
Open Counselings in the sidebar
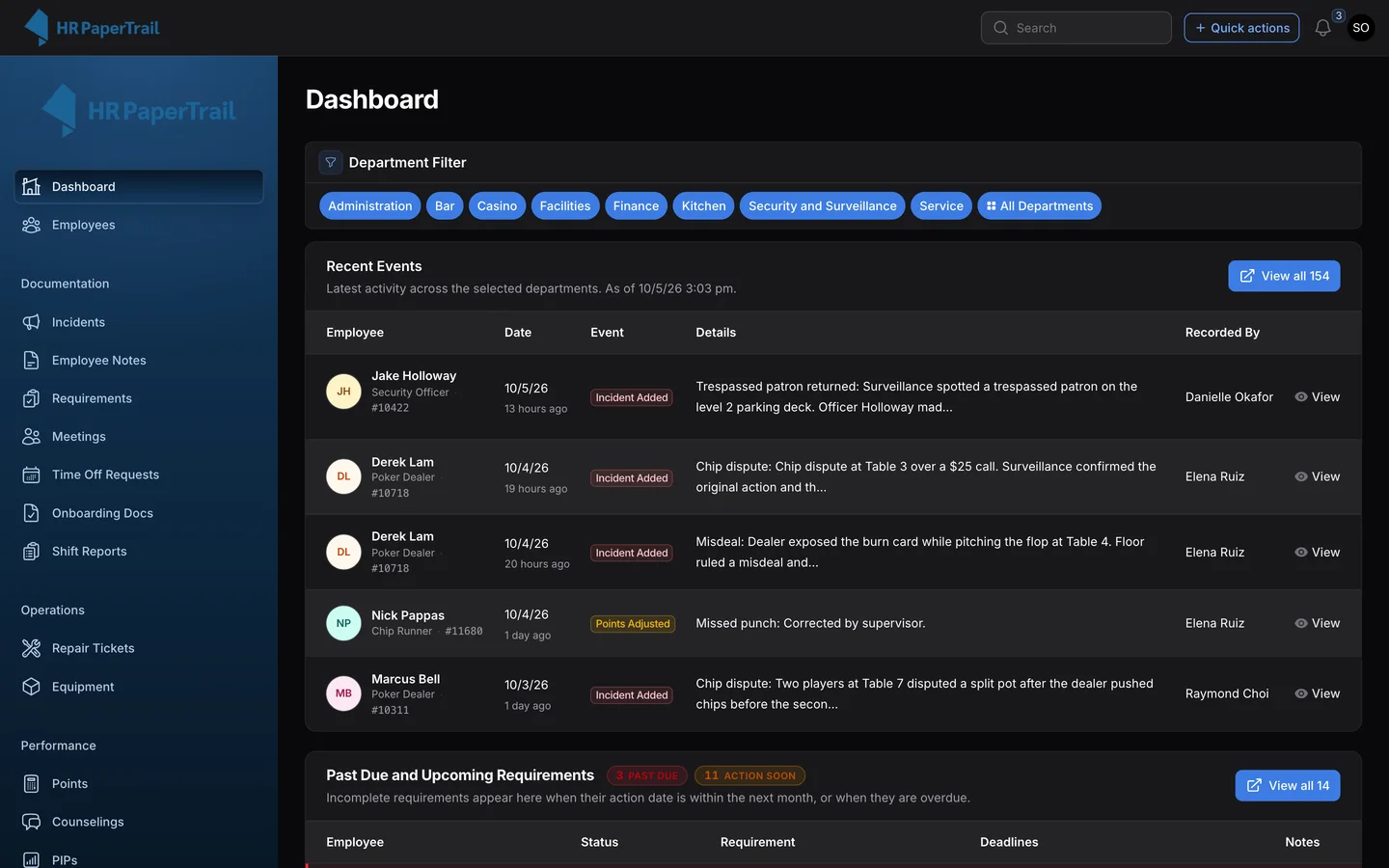coord(139,822)
